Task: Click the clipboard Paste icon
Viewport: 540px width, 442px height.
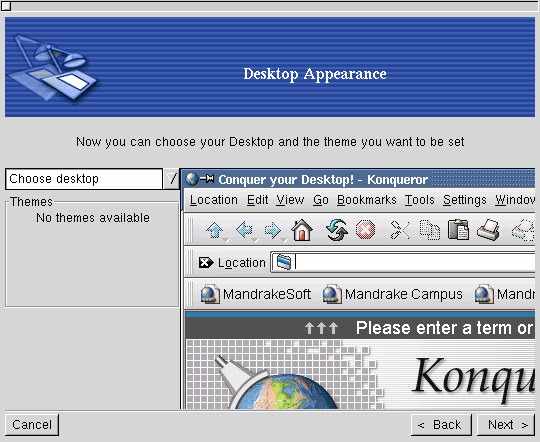Action: coord(458,230)
